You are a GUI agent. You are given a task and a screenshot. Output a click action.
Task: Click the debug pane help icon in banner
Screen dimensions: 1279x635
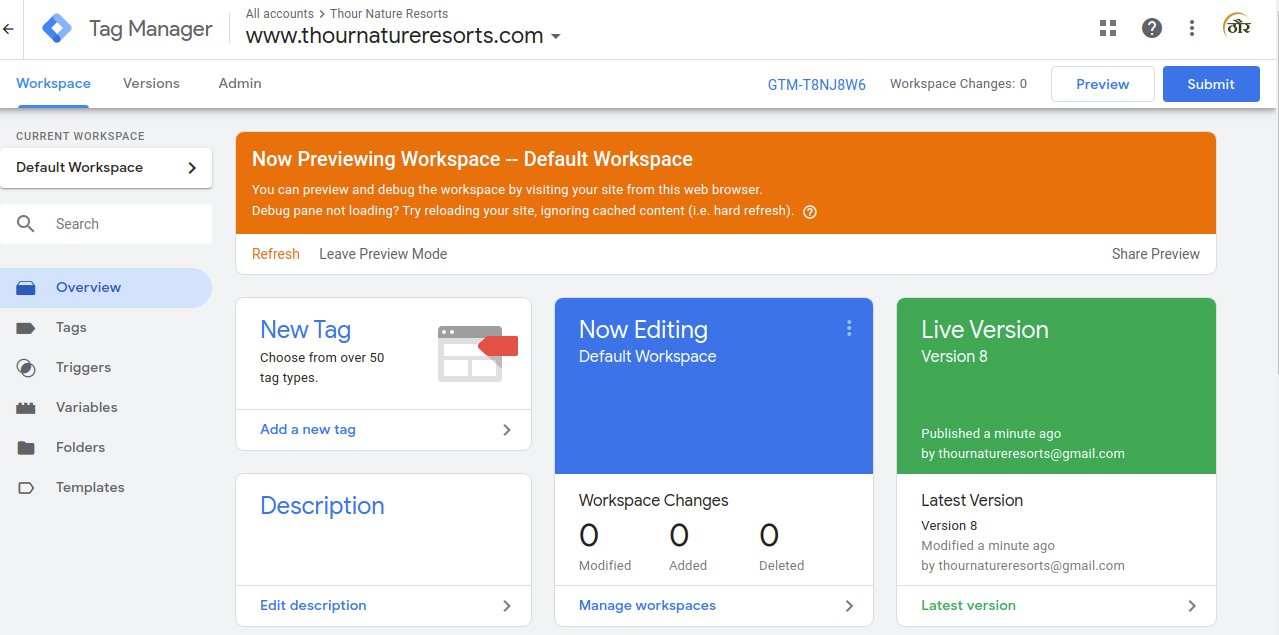tap(810, 212)
